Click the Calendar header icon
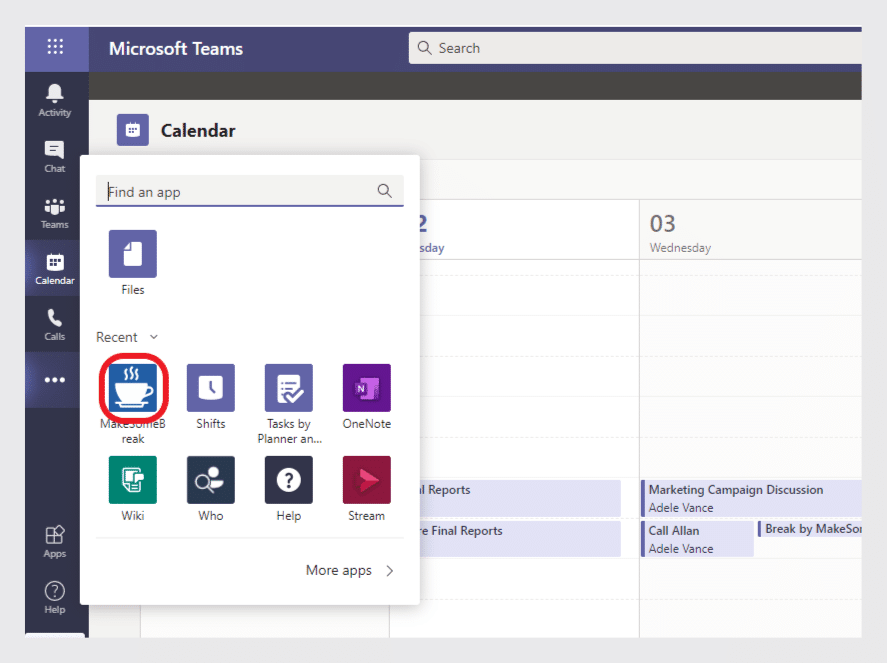The width and height of the screenshot is (887, 663). (133, 130)
